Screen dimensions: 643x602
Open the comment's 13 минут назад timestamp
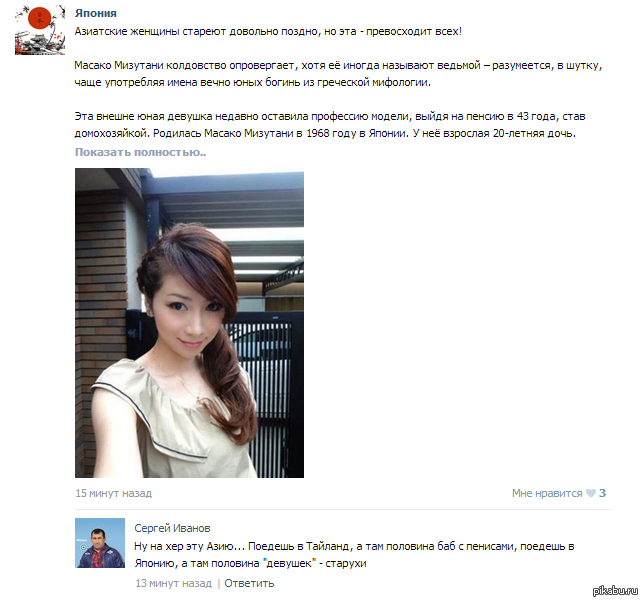pyautogui.click(x=174, y=583)
